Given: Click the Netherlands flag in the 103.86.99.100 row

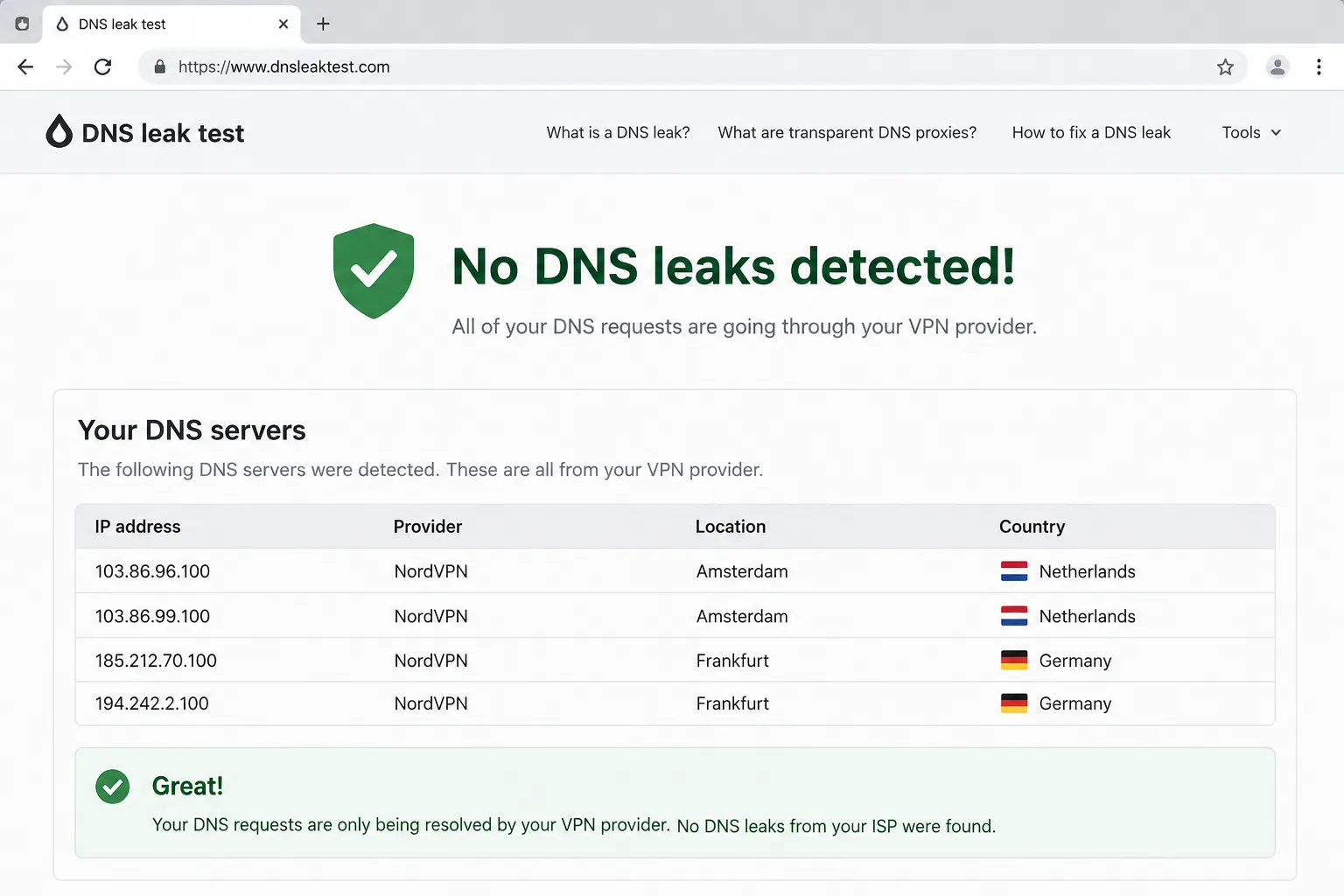Looking at the screenshot, I should pos(1014,616).
